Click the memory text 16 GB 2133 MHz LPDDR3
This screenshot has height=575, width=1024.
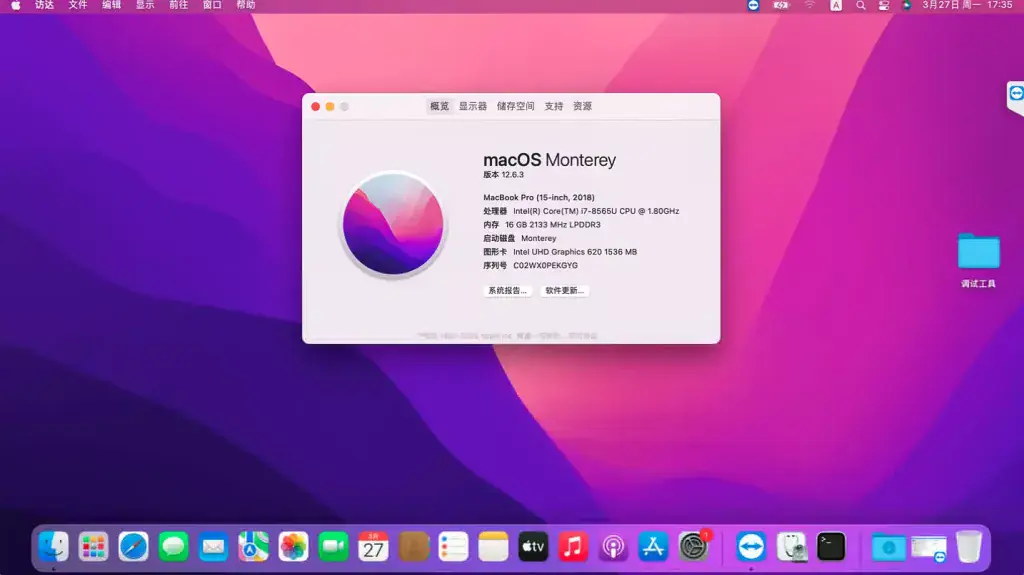(552, 225)
